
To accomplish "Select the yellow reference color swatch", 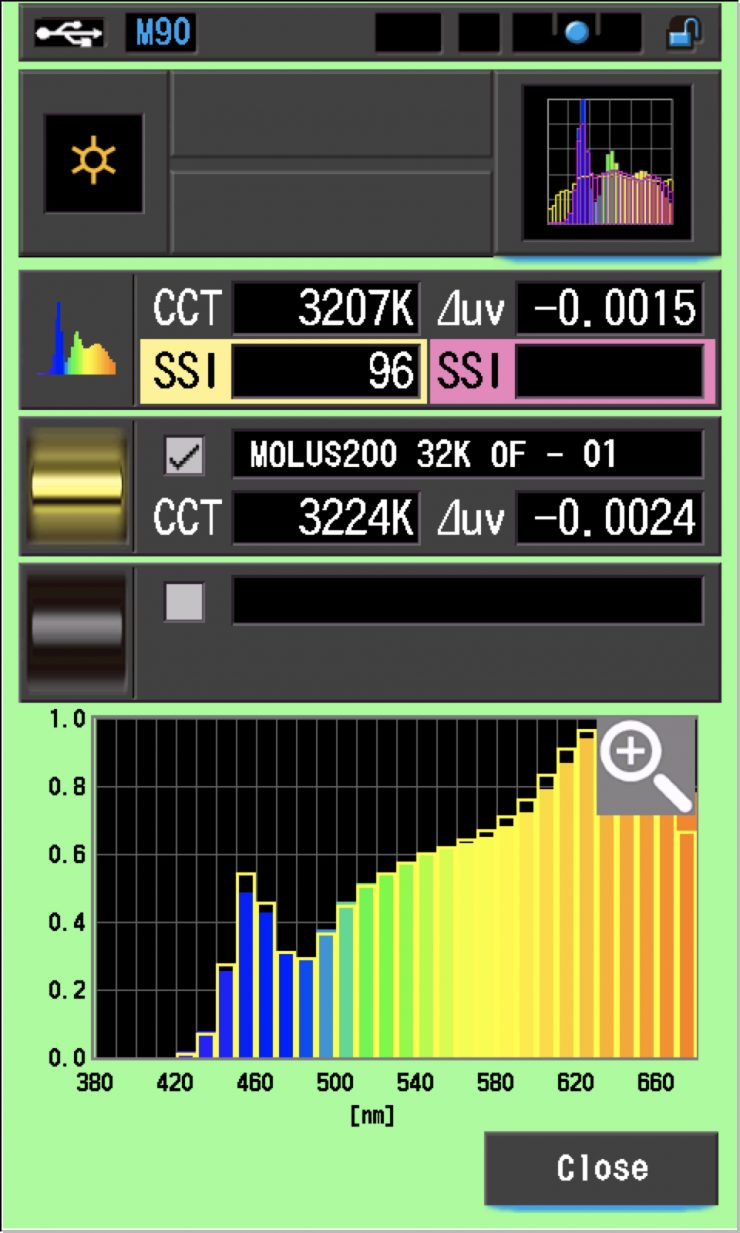I will 78,485.
